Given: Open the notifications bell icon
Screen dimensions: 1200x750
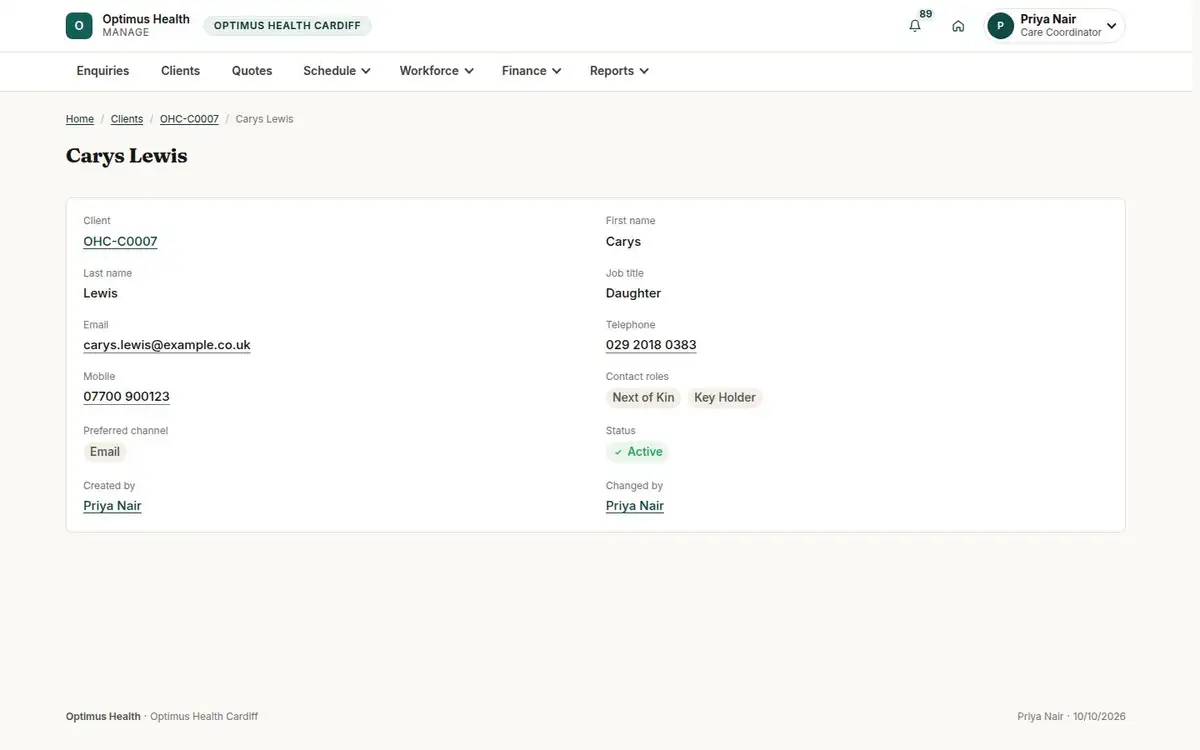Looking at the screenshot, I should (x=915, y=26).
